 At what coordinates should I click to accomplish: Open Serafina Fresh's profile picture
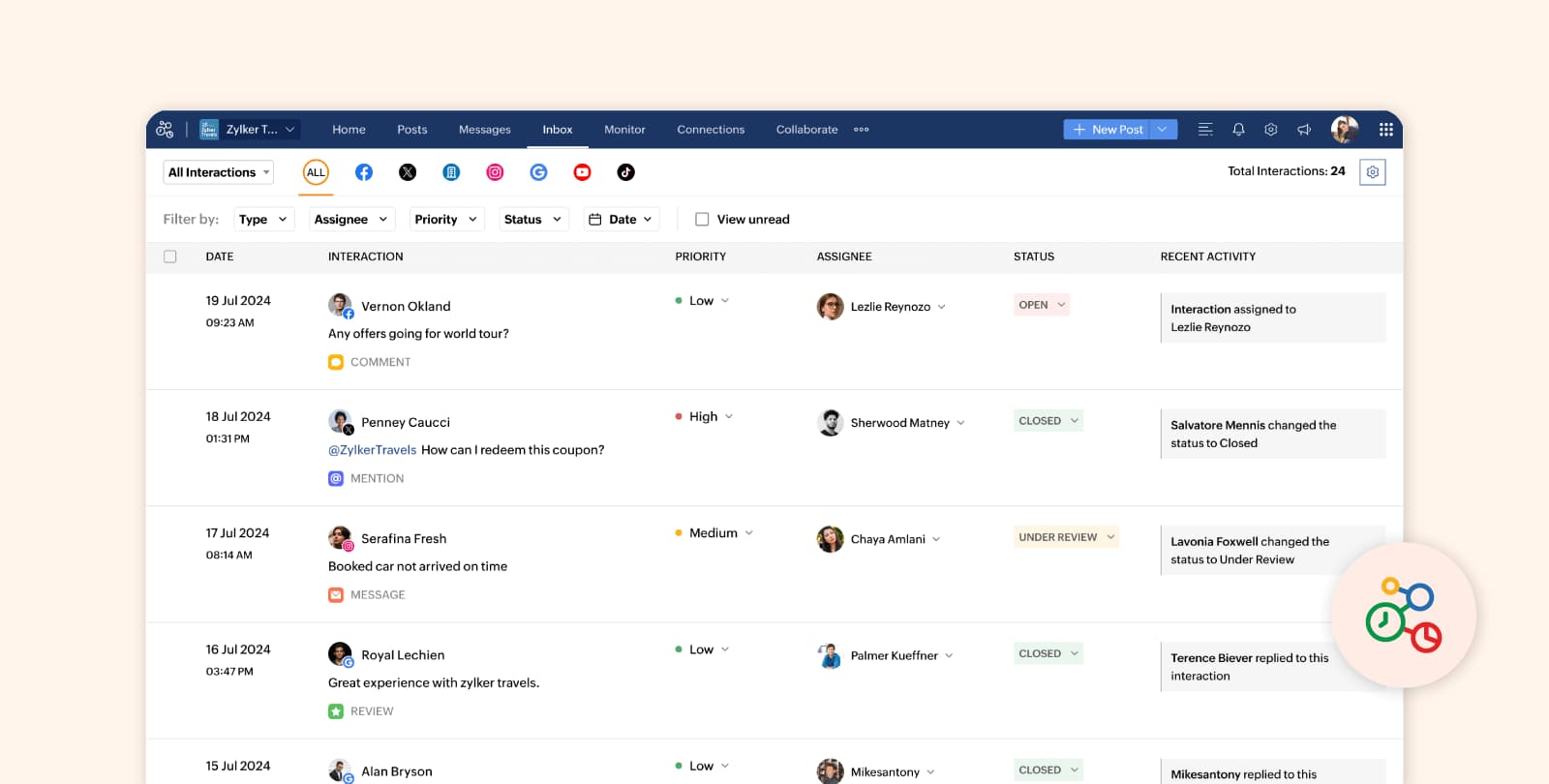coord(340,538)
